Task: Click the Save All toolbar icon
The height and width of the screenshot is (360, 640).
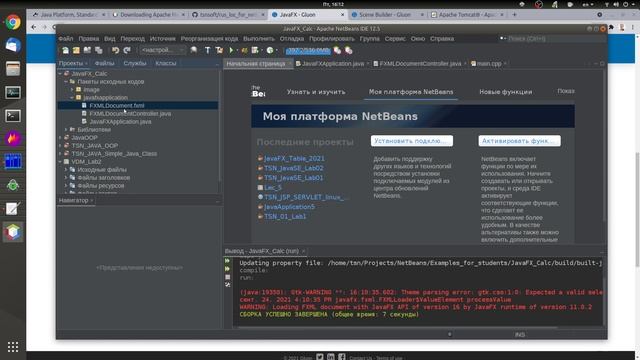Action: click(x=99, y=50)
